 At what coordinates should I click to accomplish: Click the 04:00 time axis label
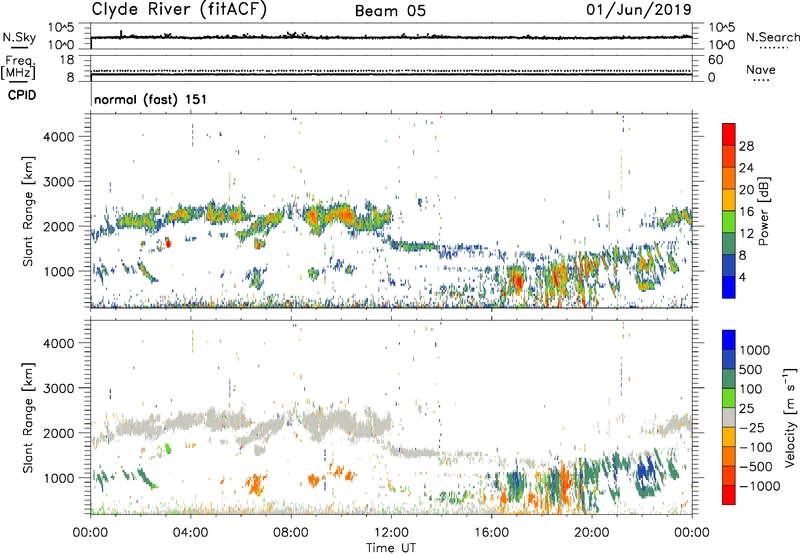pyautogui.click(x=191, y=533)
